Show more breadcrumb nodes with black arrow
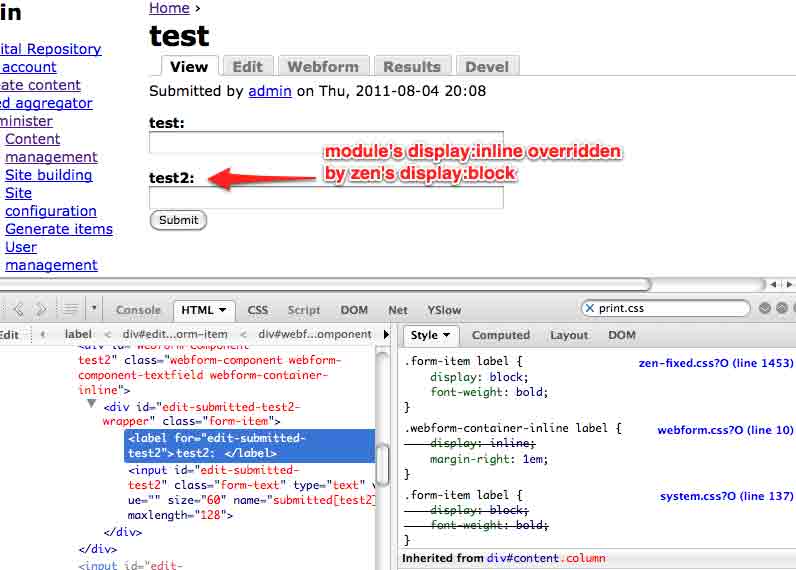Viewport: 796px width, 570px height. (x=387, y=334)
